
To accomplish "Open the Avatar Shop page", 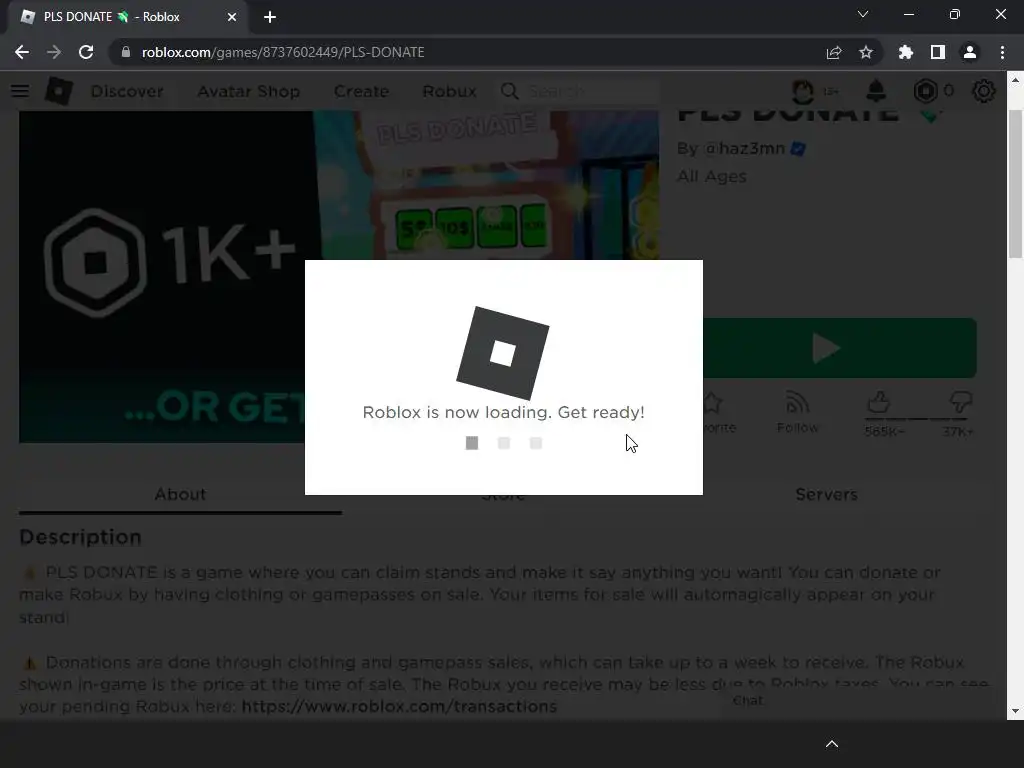I will coord(249,91).
